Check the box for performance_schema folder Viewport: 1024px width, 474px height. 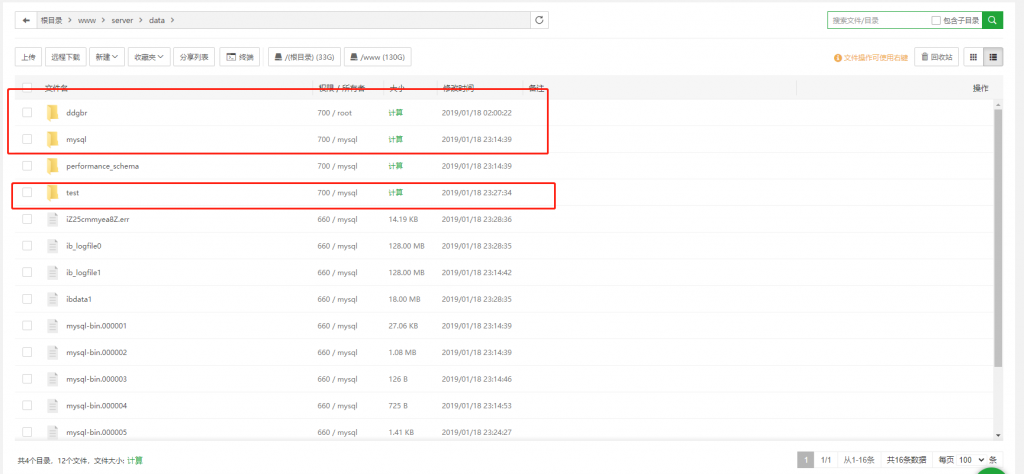coord(27,166)
